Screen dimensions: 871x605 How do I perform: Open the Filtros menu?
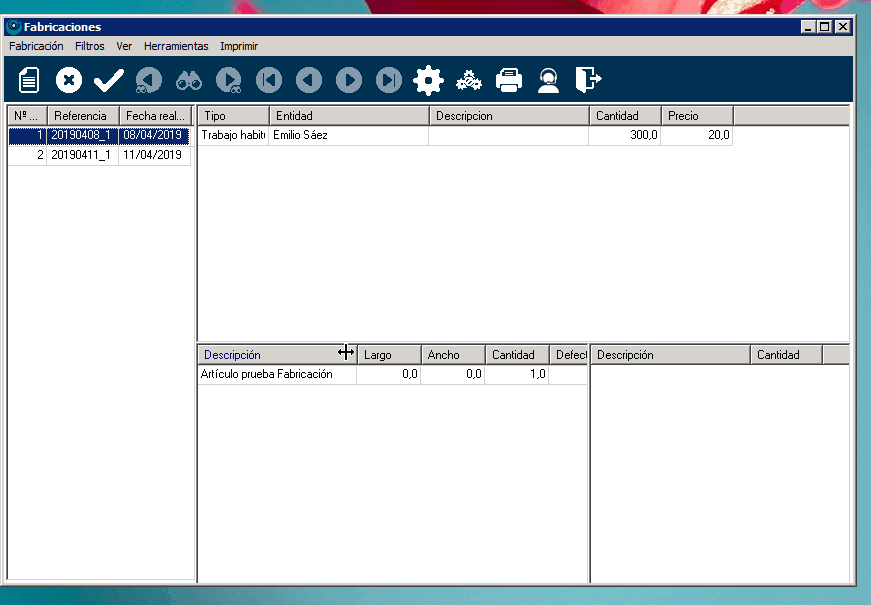[x=90, y=46]
